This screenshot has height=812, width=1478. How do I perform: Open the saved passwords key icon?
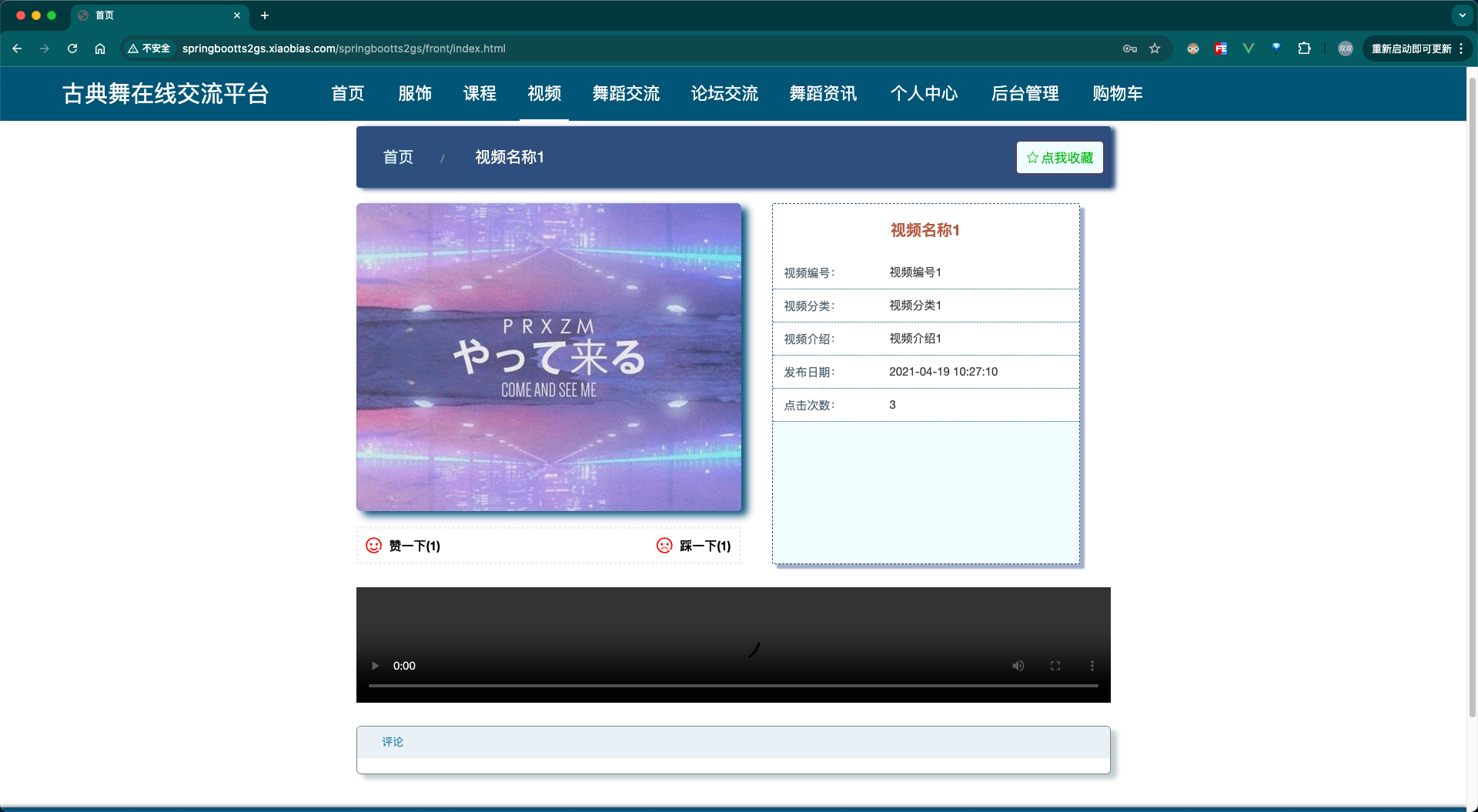coord(1130,48)
